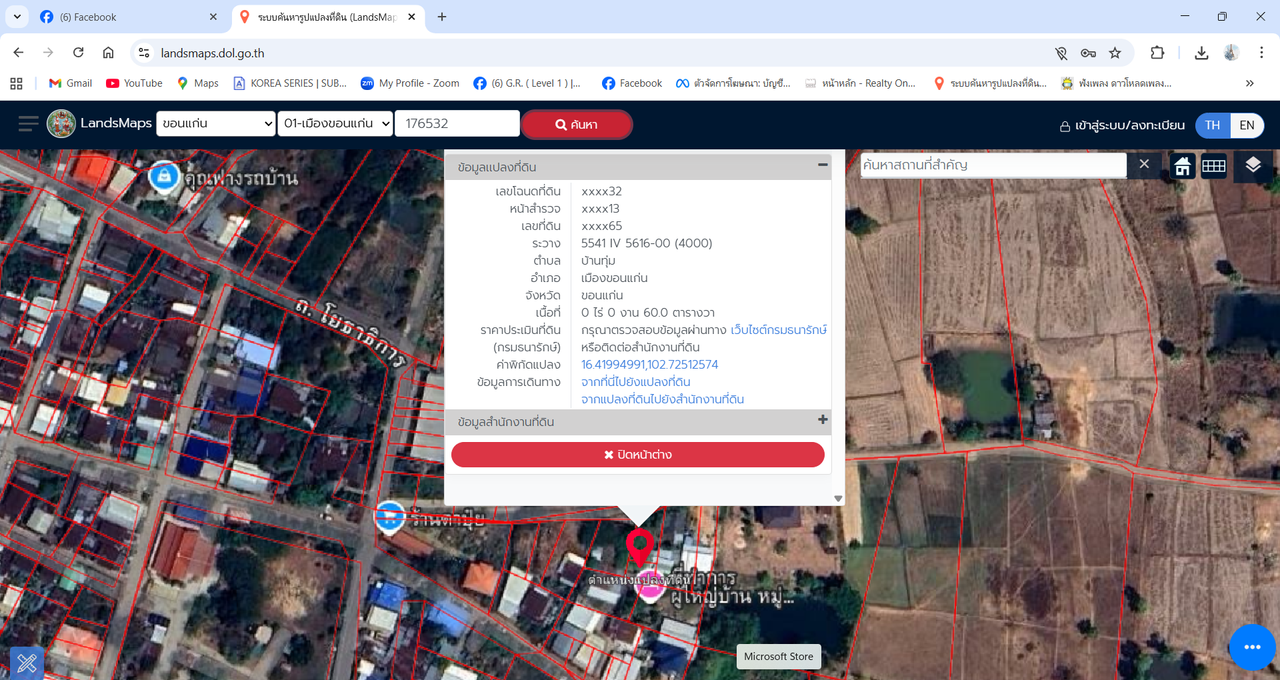Click the coordinates link 16.41994991,102.72512574

pos(649,365)
